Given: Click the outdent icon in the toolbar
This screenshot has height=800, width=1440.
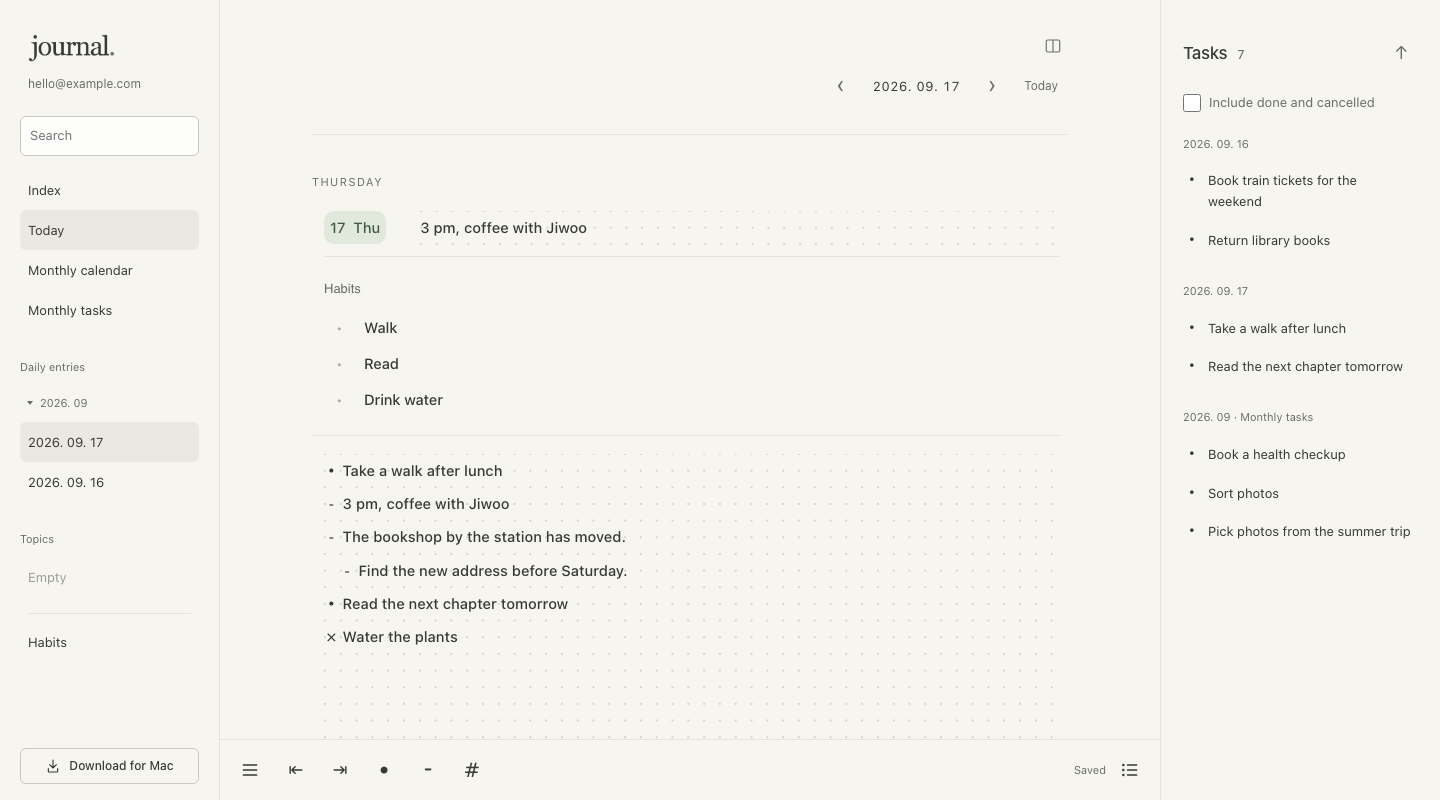Looking at the screenshot, I should (295, 770).
